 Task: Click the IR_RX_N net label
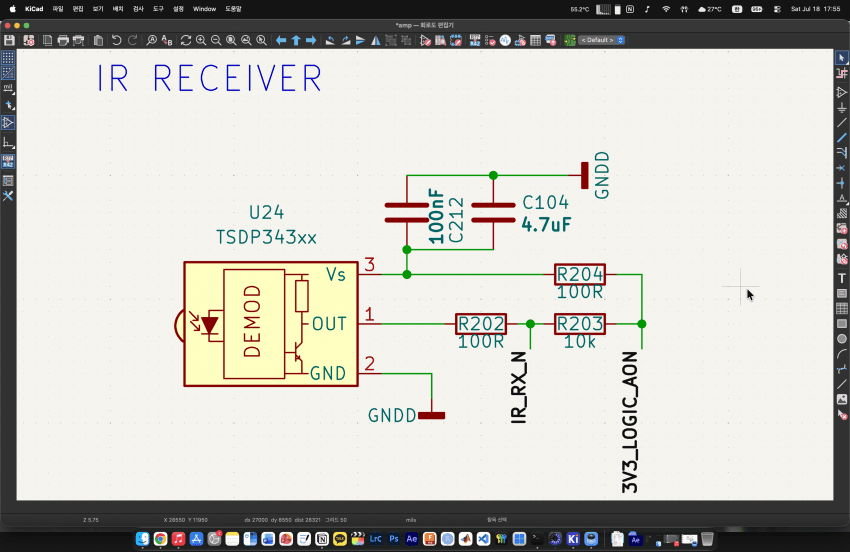click(x=519, y=387)
